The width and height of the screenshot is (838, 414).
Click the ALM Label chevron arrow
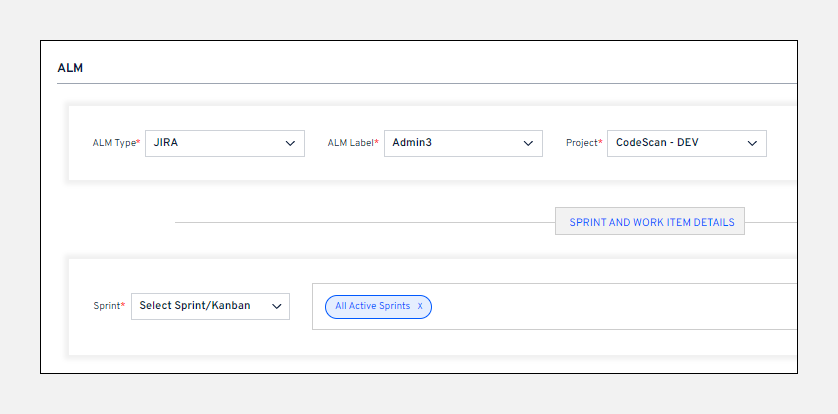coord(529,143)
